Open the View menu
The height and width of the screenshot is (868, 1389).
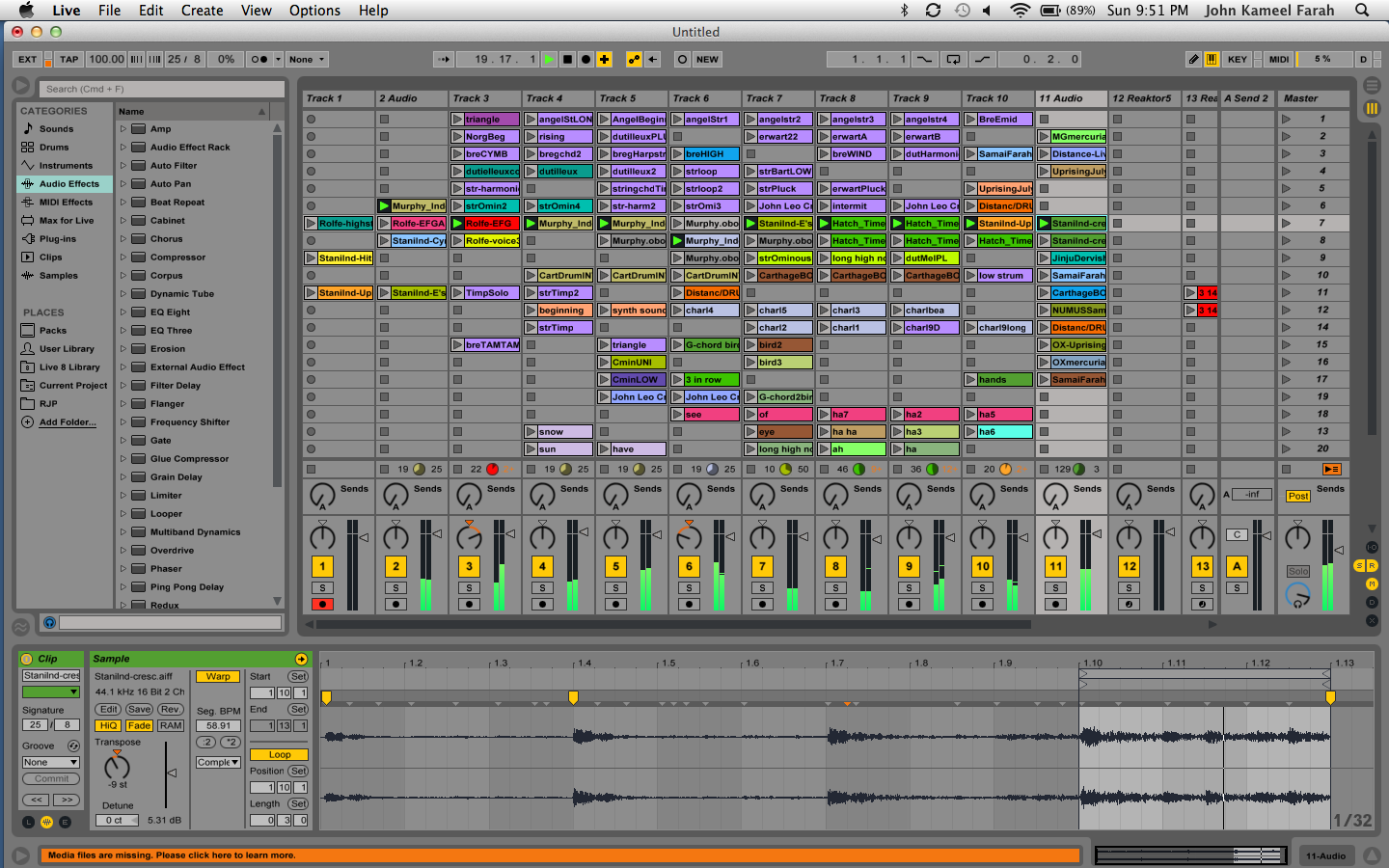pos(256,11)
